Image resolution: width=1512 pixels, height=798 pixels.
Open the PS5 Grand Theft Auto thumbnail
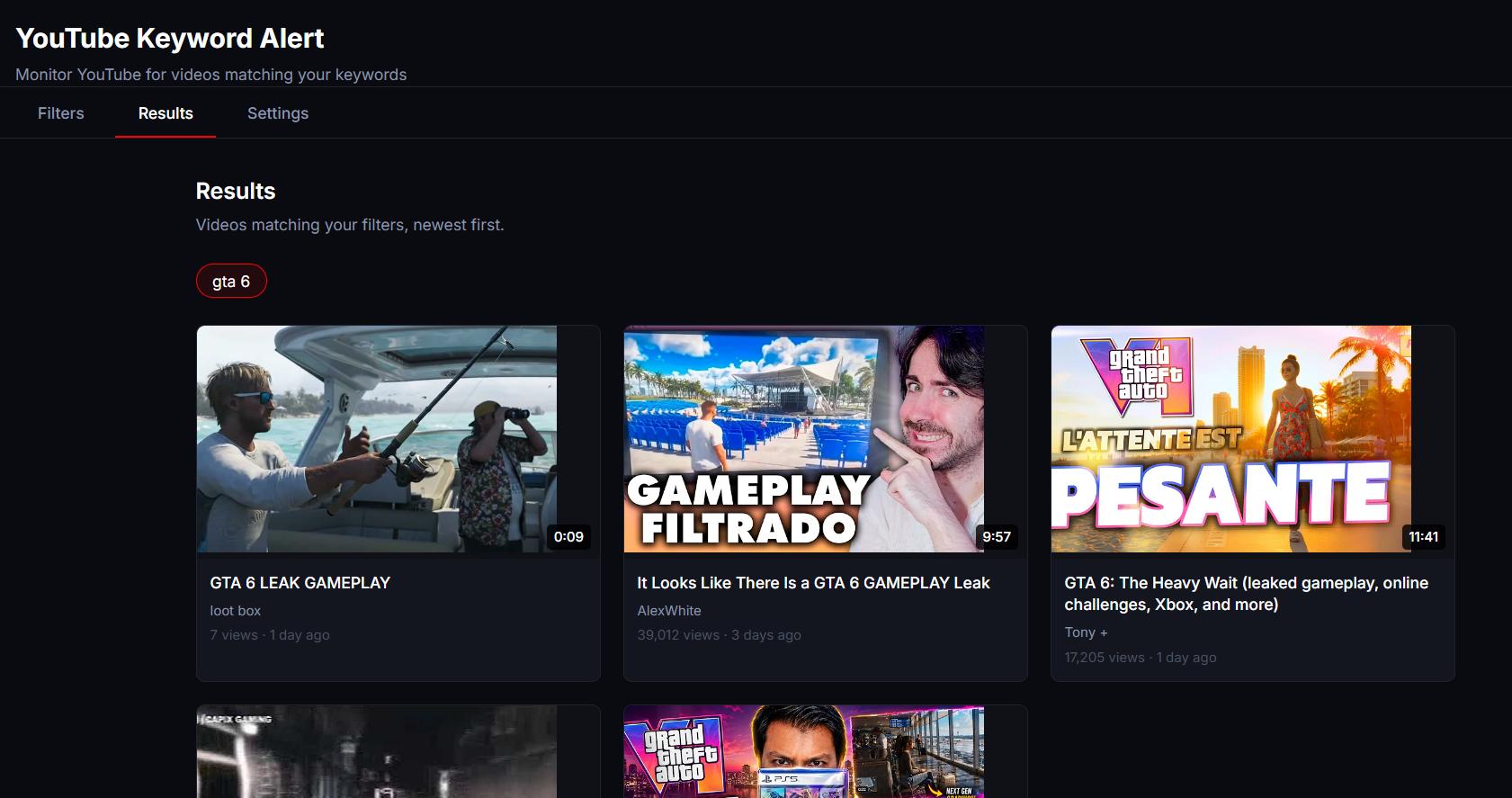click(x=804, y=752)
